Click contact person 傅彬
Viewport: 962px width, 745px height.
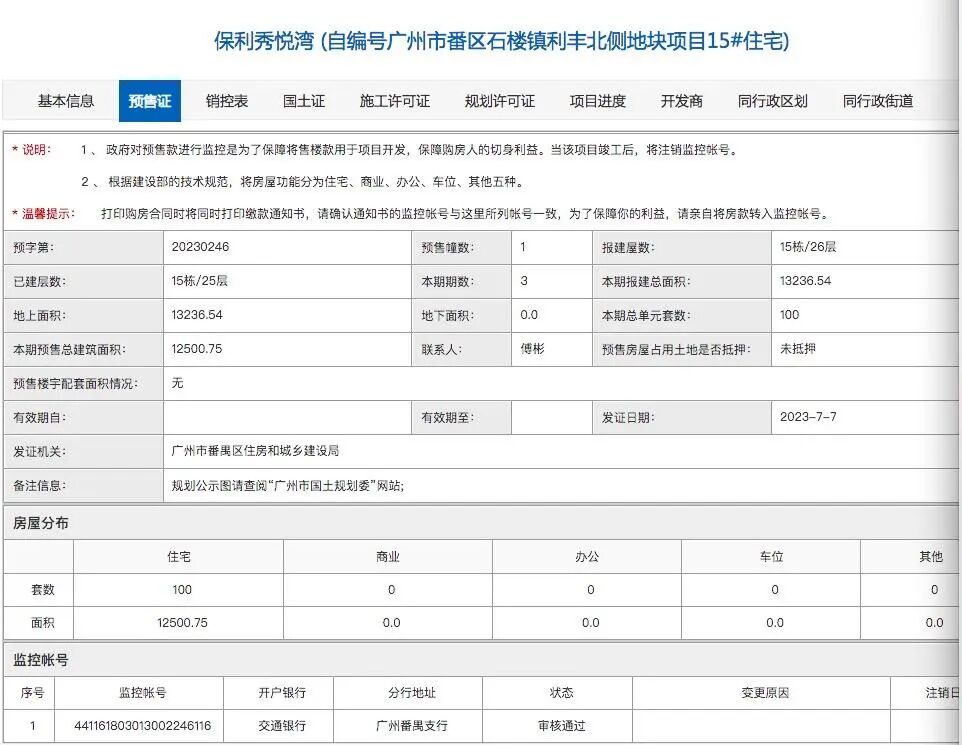point(531,349)
